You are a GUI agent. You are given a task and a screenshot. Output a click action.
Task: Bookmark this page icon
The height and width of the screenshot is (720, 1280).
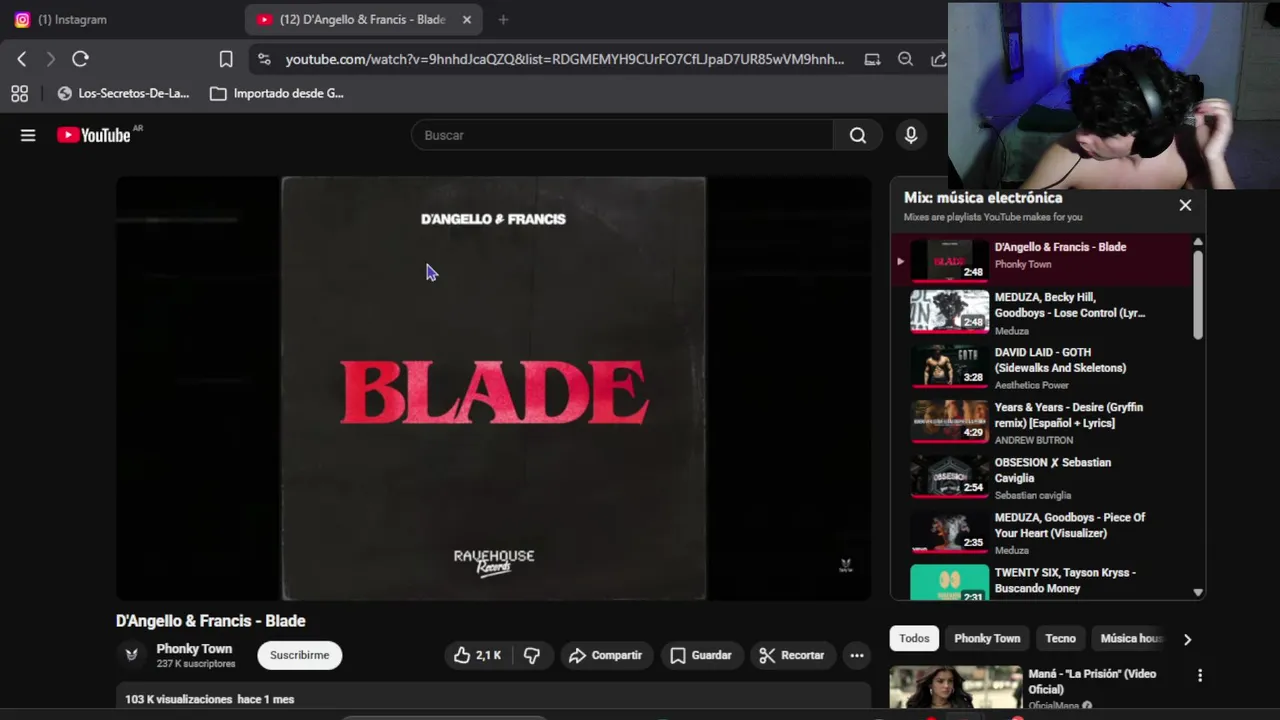coord(226,59)
